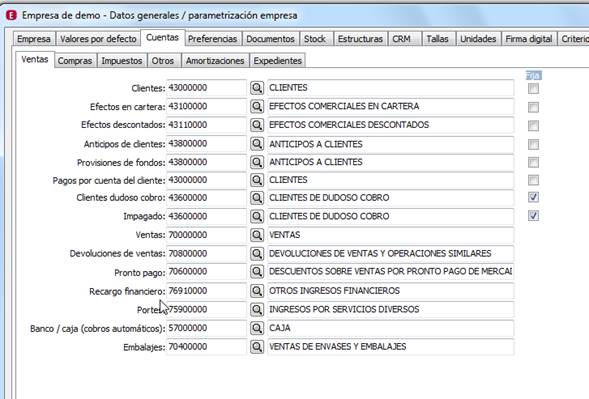Go to the Tallas tab
589x399 pixels.
tap(438, 39)
